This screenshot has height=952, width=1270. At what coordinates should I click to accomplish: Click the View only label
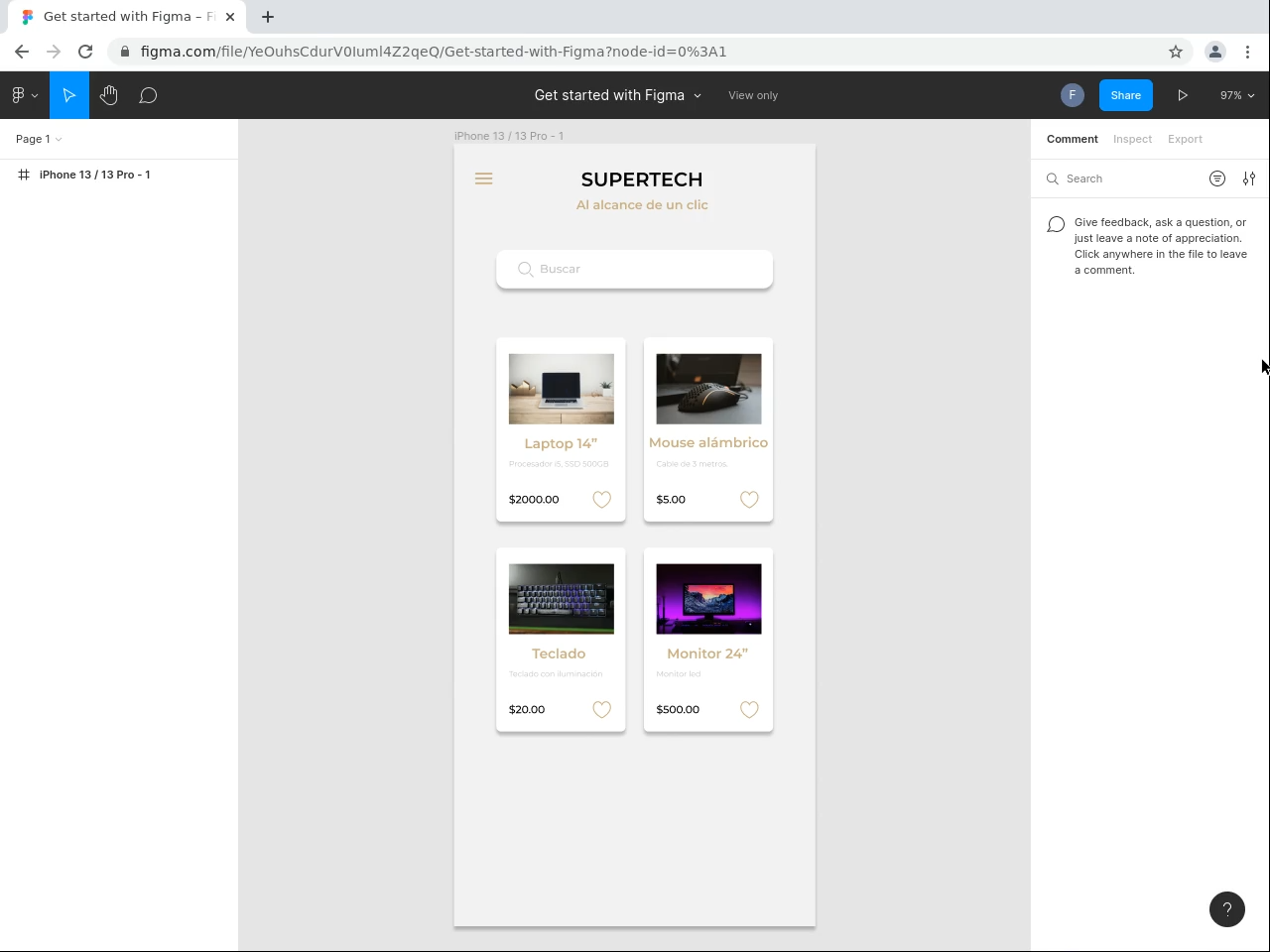[x=753, y=95]
